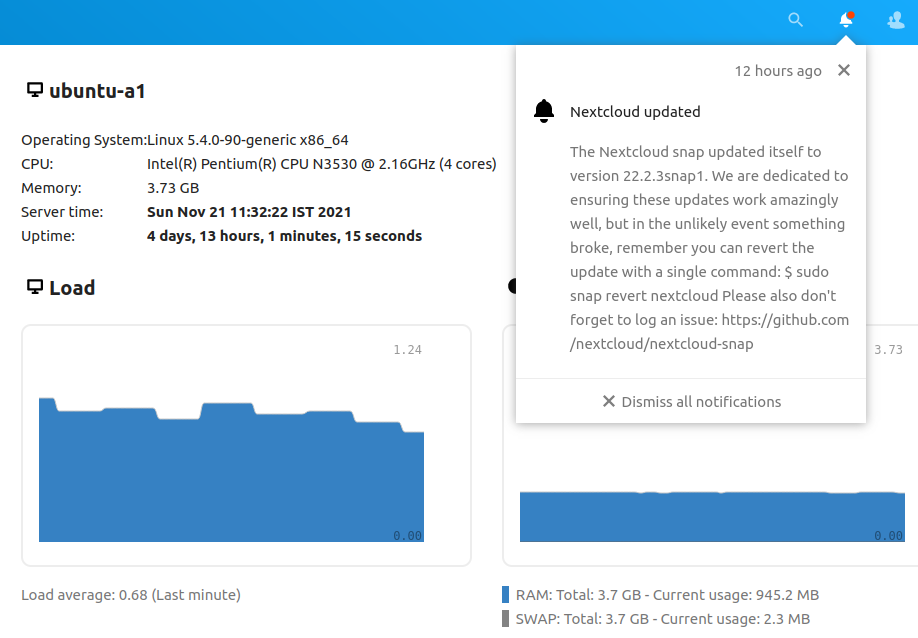Click the RAM legend color bar
This screenshot has height=638, width=918.
[504, 594]
